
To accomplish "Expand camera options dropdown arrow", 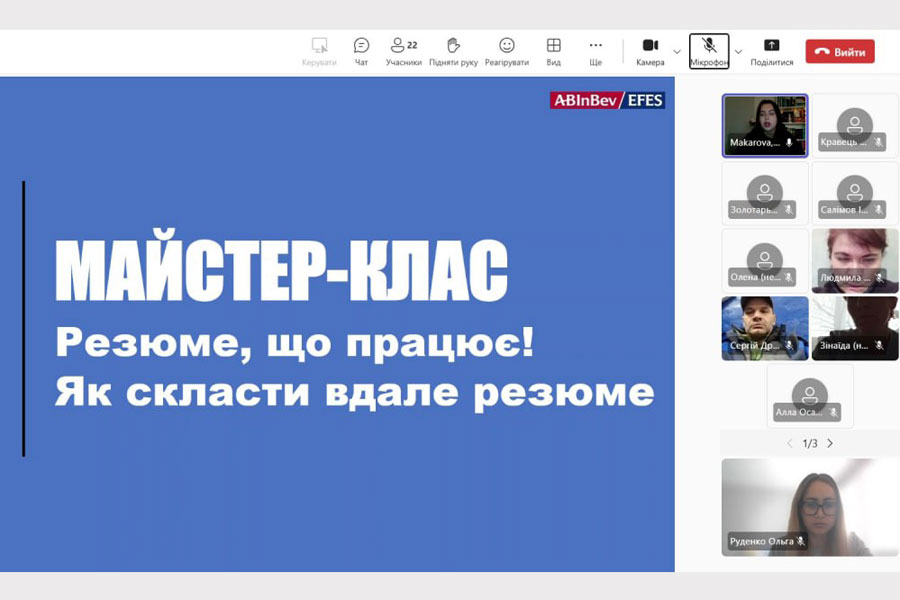I will click(x=677, y=52).
